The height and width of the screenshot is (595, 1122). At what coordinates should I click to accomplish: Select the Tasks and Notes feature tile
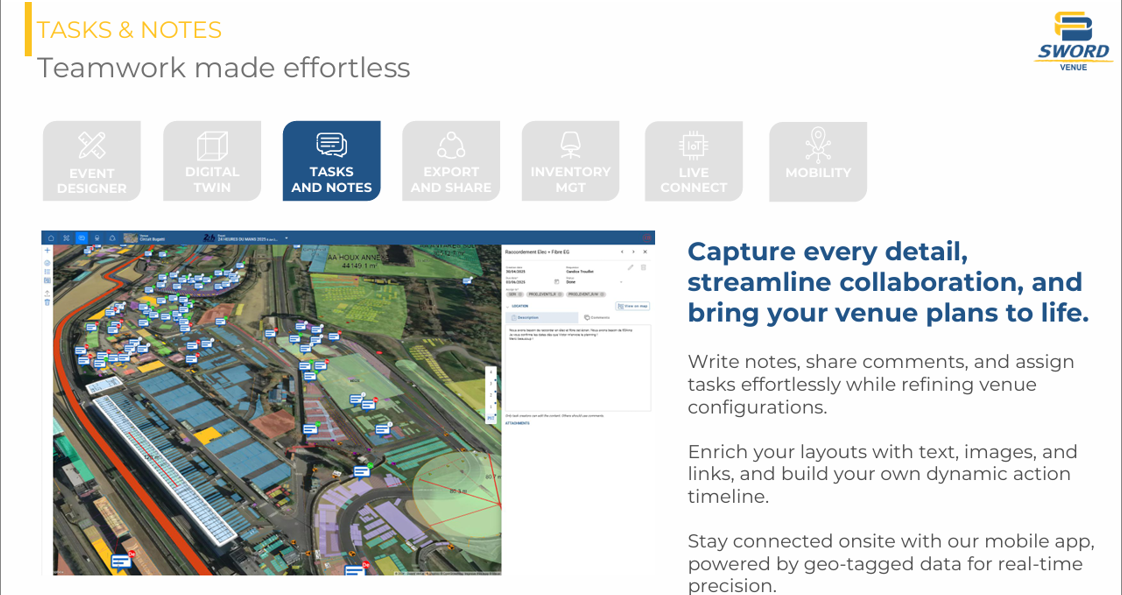331,161
